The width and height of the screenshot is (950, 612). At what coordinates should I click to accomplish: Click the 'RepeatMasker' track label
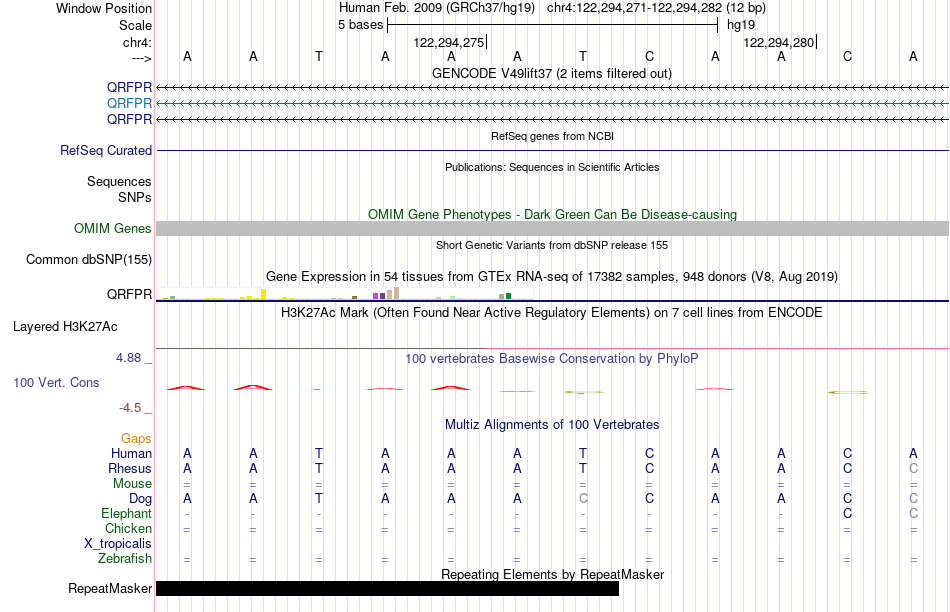click(110, 588)
